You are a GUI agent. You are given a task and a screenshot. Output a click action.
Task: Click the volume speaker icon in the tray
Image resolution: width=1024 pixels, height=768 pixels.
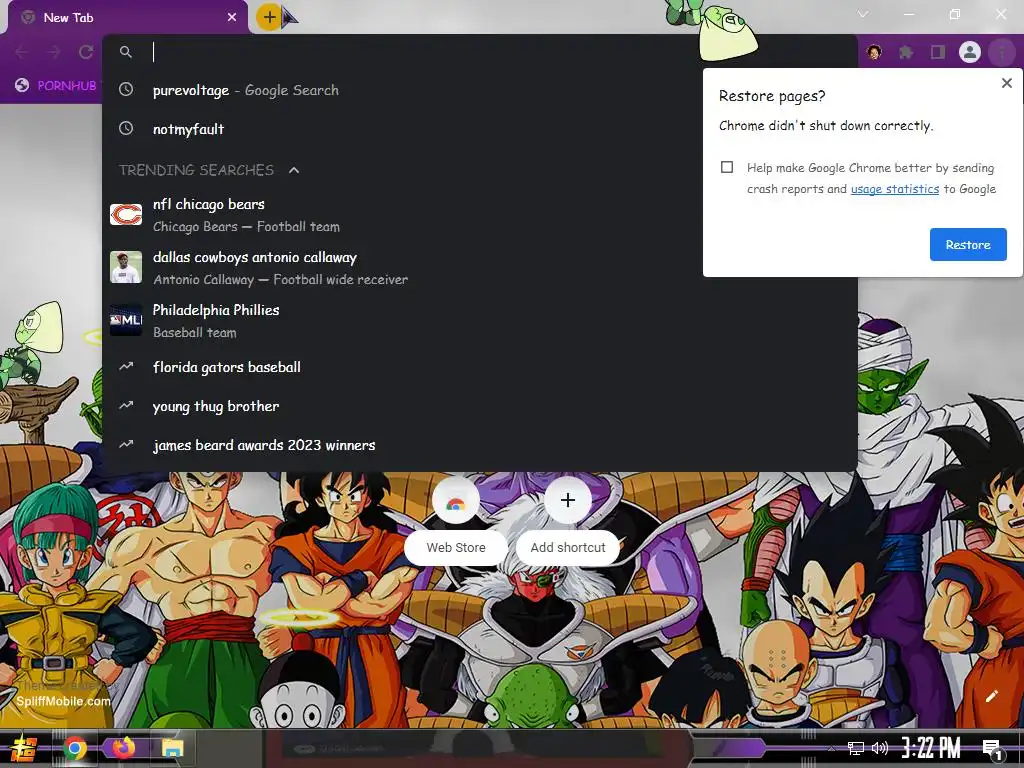[x=880, y=748]
